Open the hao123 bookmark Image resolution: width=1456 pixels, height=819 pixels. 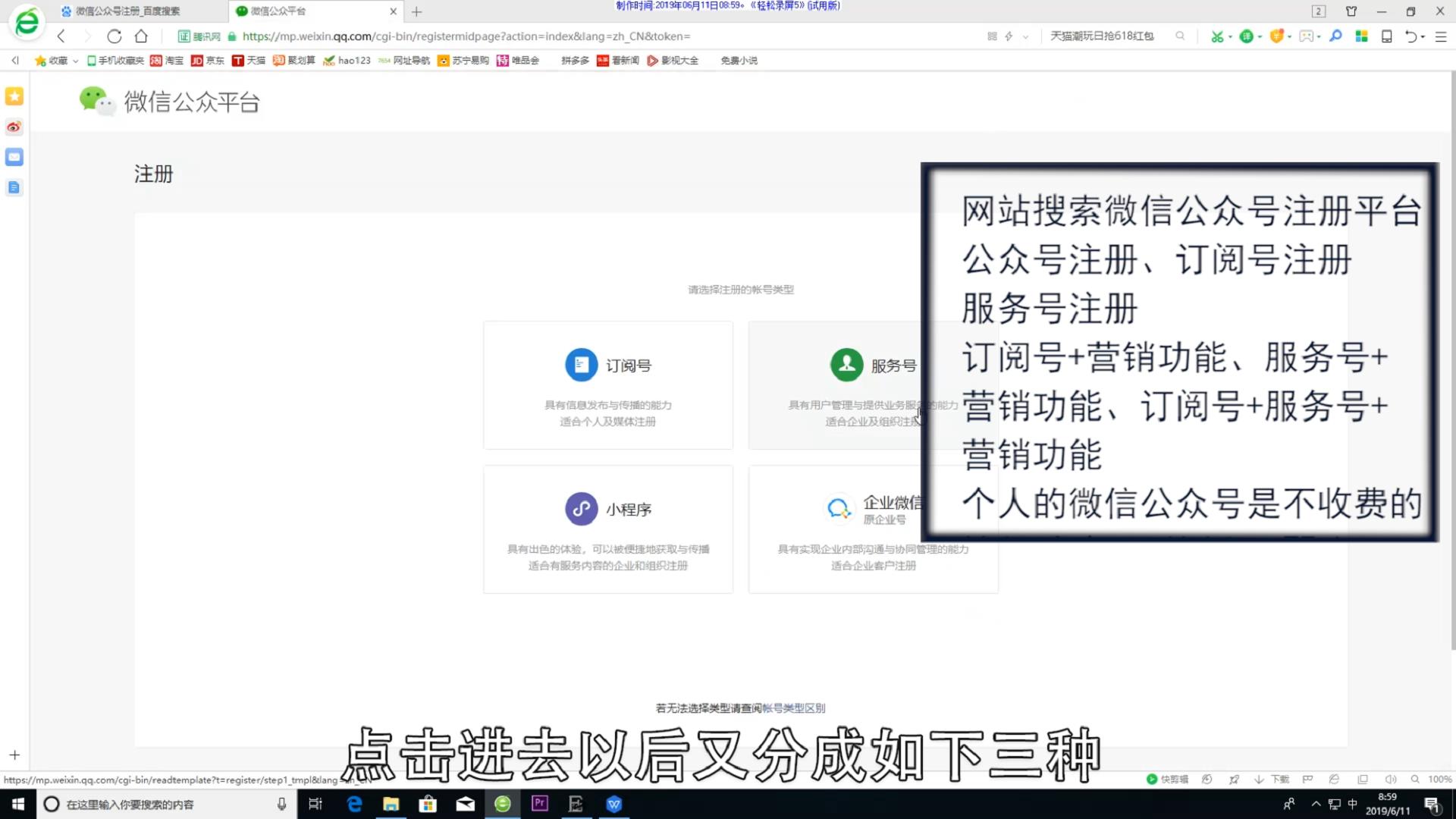[347, 61]
